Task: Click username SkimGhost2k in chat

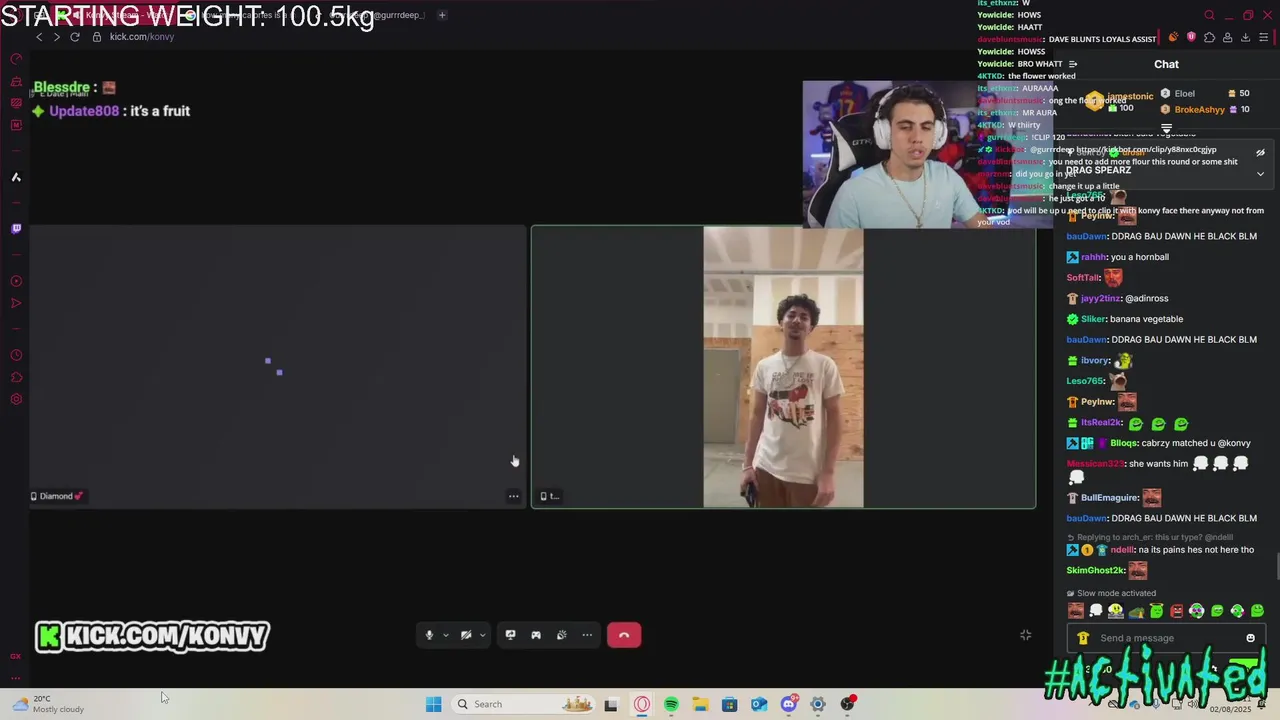Action: (1096, 570)
